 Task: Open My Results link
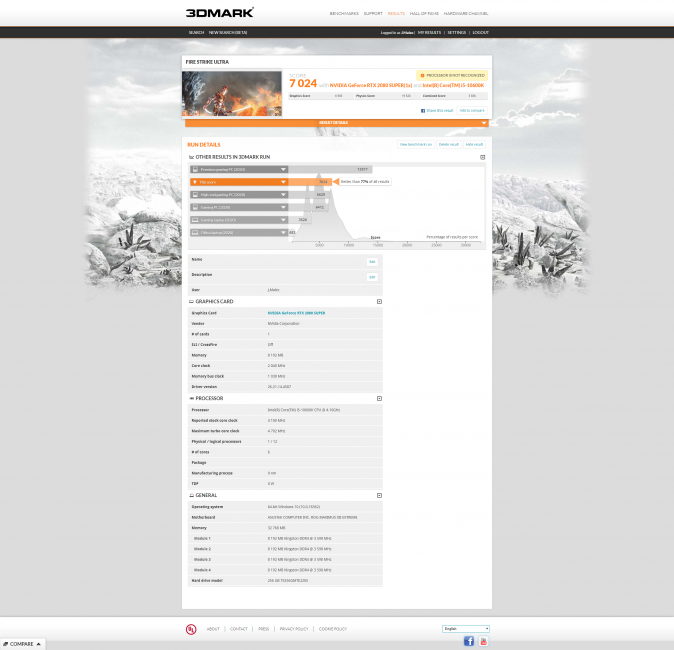click(x=429, y=33)
